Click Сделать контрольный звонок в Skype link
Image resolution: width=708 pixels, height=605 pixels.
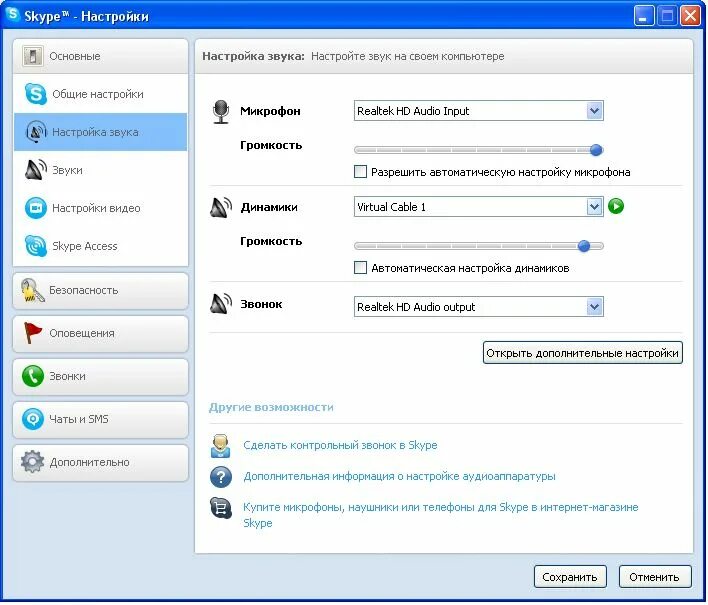click(340, 445)
